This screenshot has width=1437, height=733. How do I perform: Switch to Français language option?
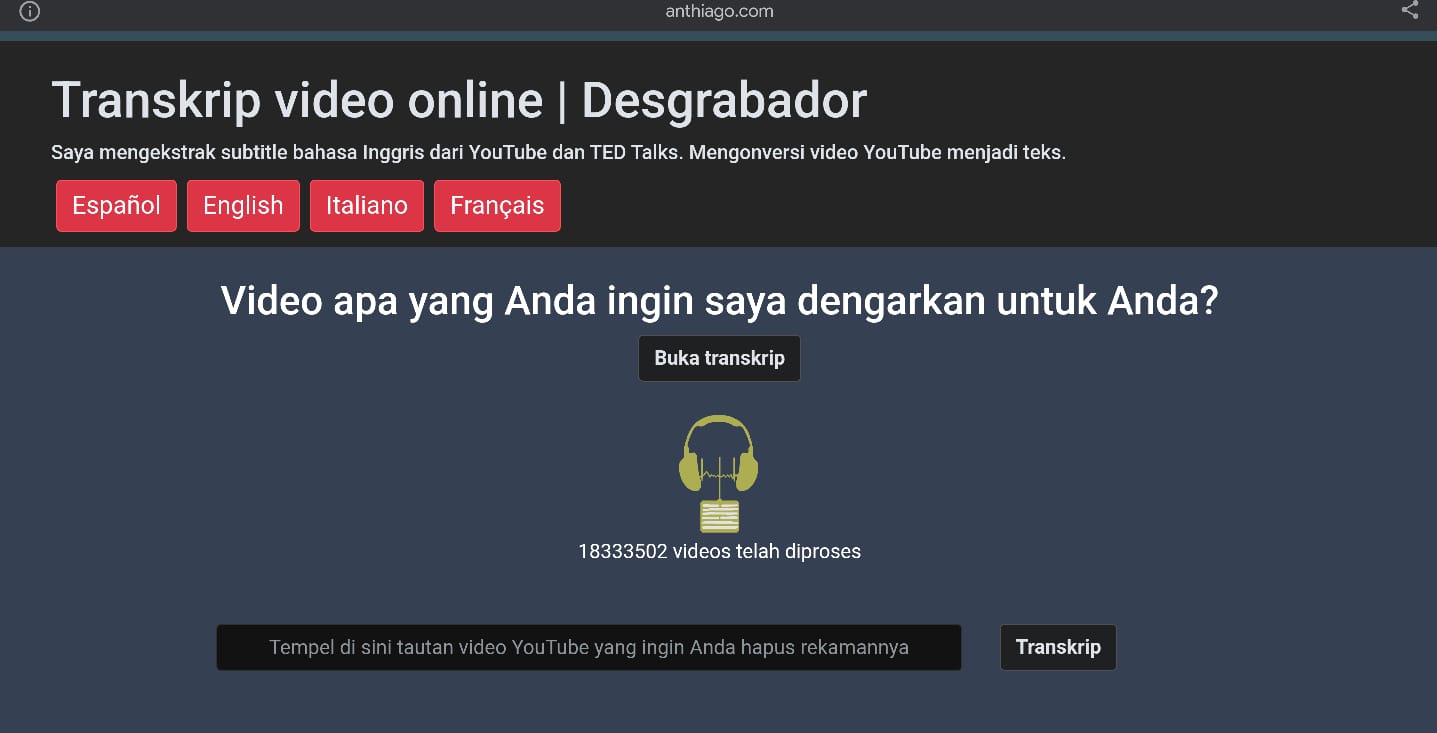pyautogui.click(x=497, y=205)
